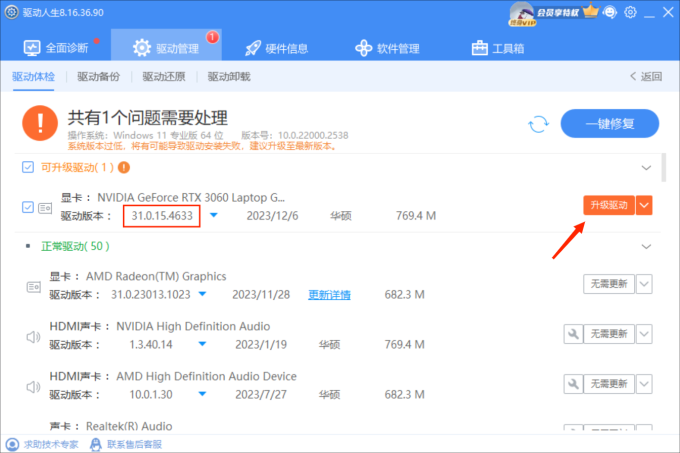Click the large orange alert icon
Screen dimensions: 680x453
[40, 123]
